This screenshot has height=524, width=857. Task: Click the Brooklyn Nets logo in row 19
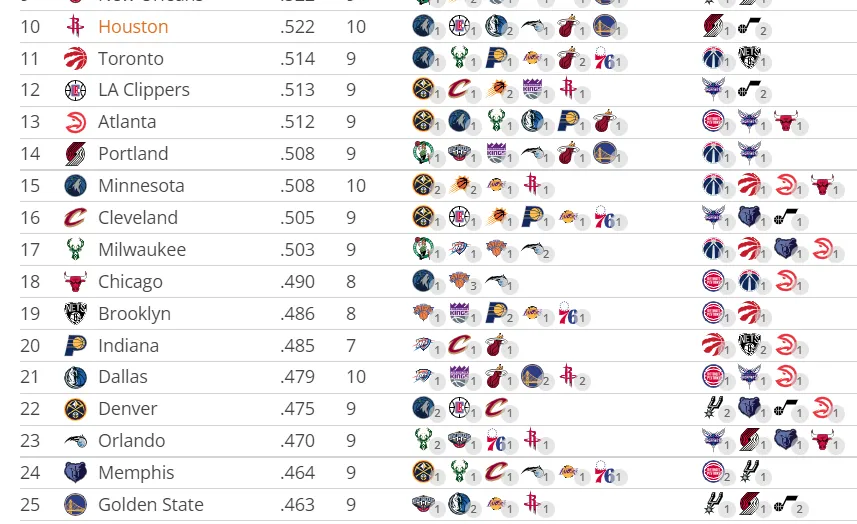tap(75, 314)
